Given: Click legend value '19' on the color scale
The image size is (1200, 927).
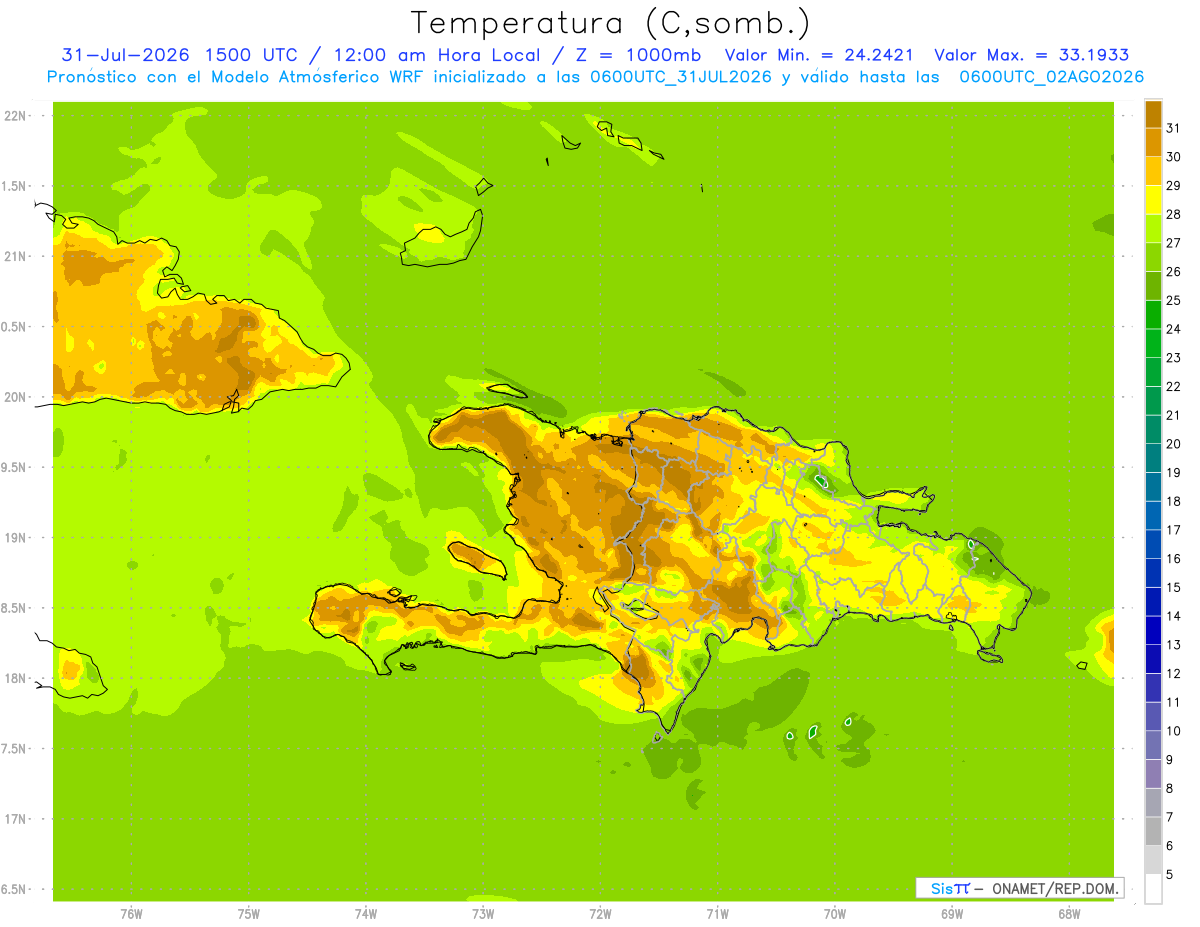Looking at the screenshot, I should (1173, 472).
